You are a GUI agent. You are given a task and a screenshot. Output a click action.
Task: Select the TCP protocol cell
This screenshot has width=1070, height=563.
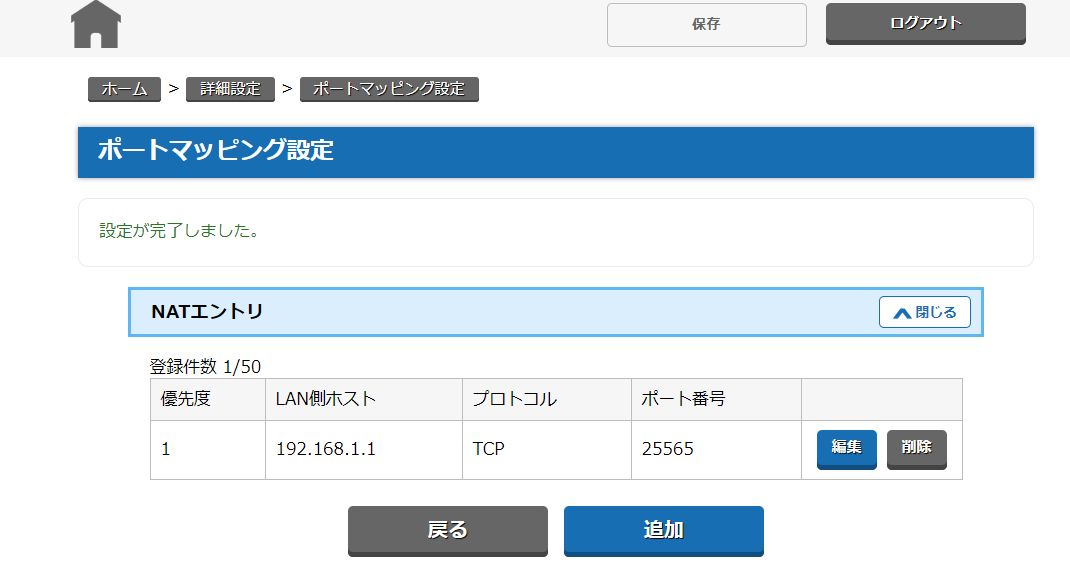(547, 450)
